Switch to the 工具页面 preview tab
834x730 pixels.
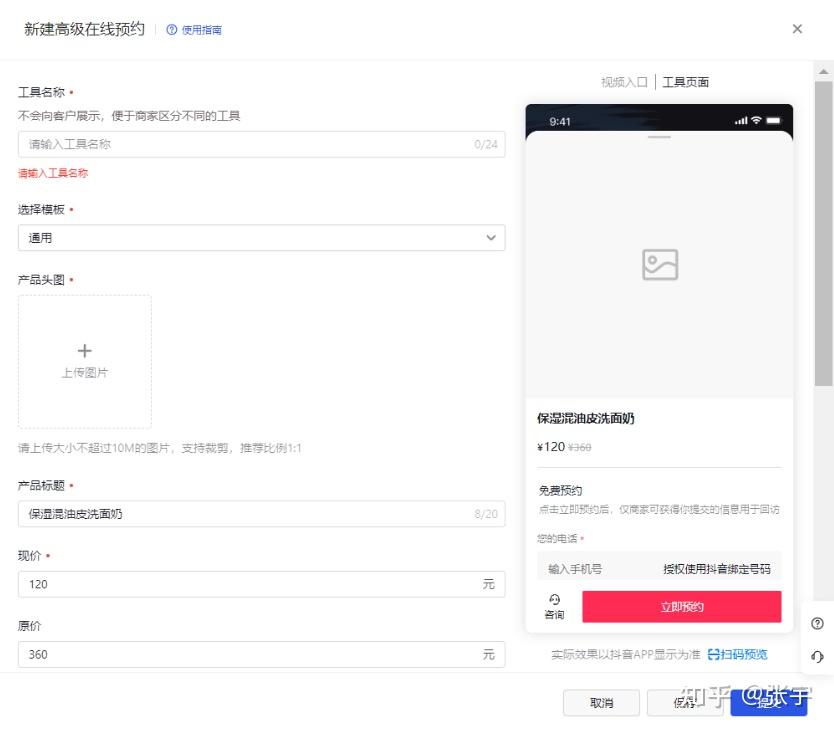pyautogui.click(x=685, y=82)
